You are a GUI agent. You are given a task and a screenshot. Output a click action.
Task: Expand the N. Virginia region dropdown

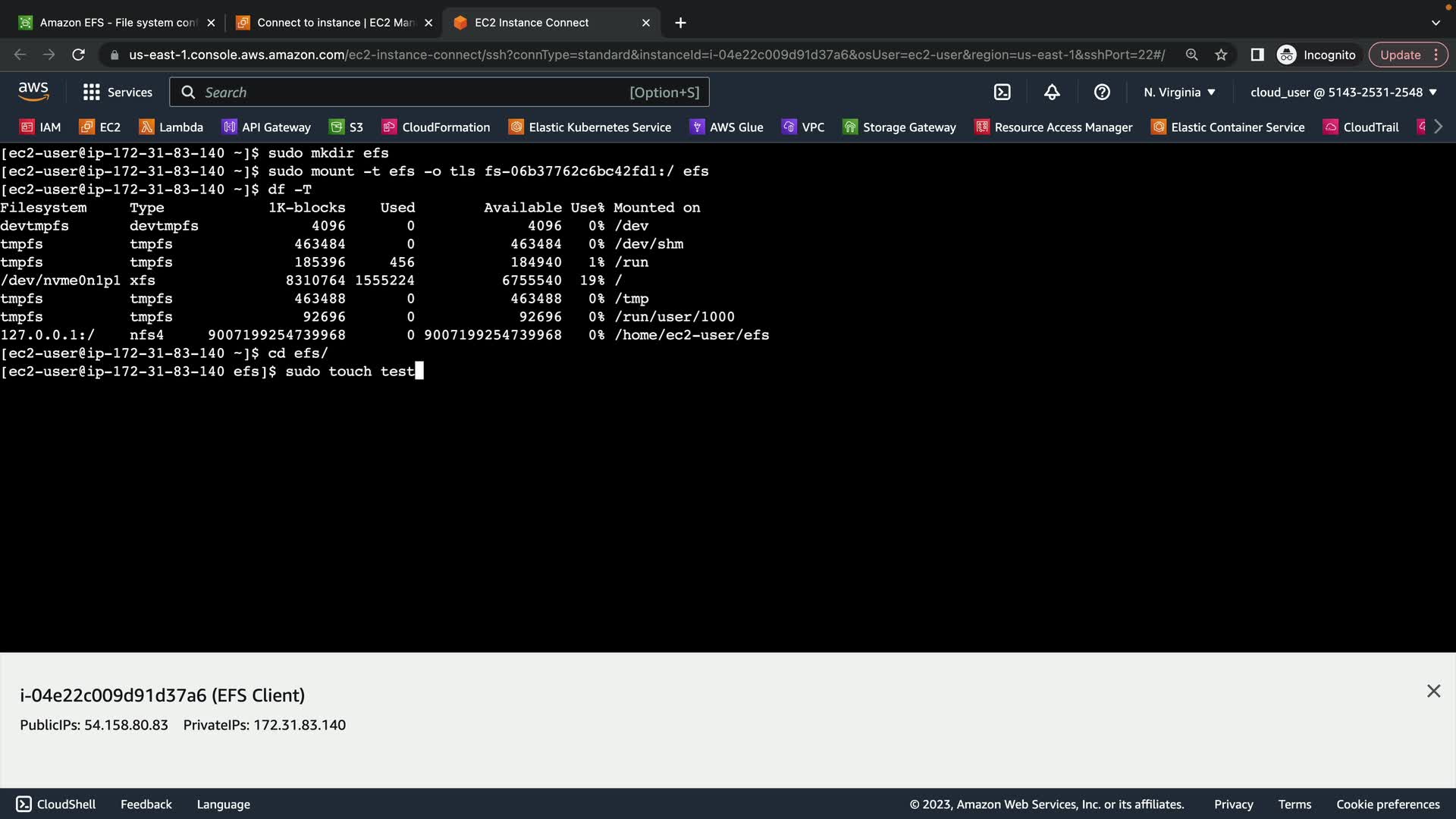pyautogui.click(x=1179, y=92)
